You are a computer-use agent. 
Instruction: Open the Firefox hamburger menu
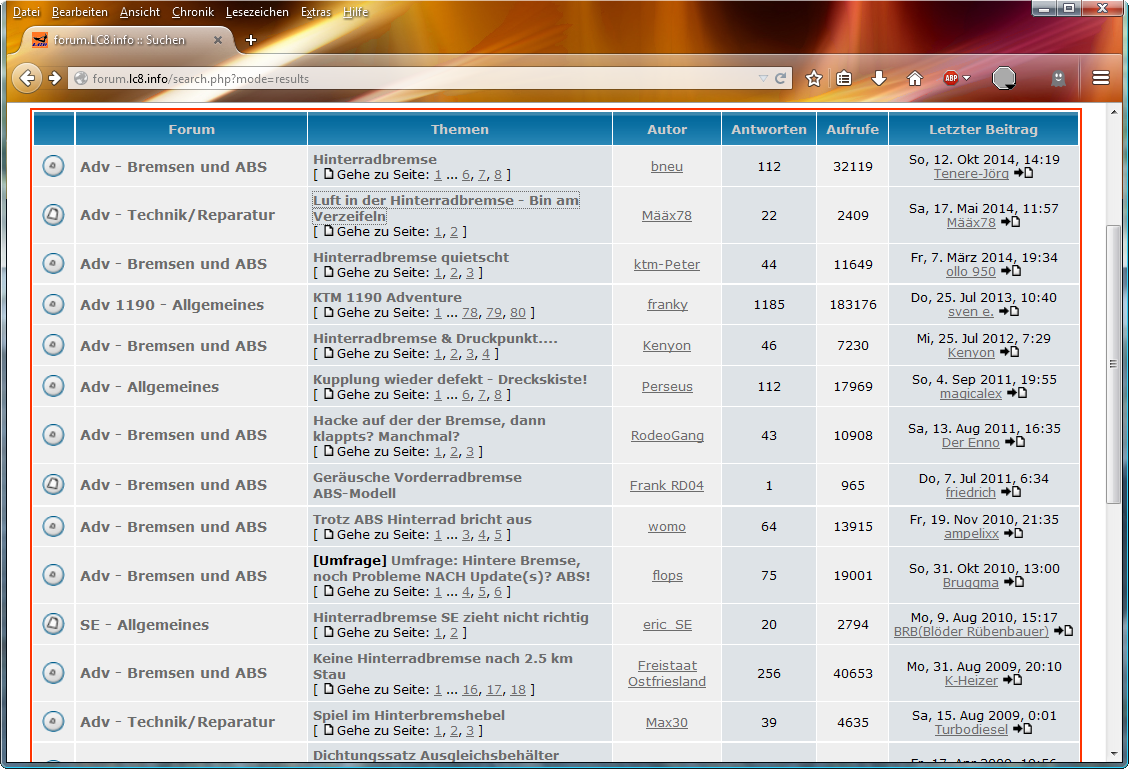[x=1101, y=78]
